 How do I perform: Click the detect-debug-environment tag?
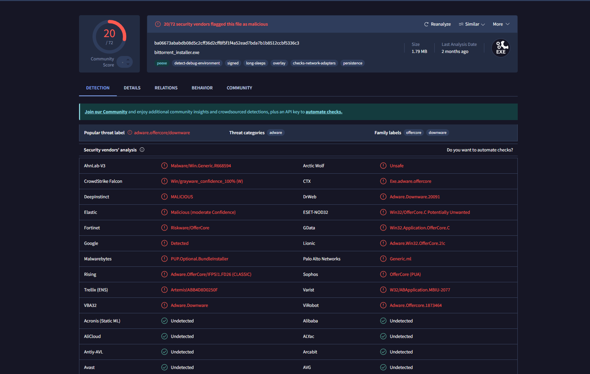tap(197, 63)
